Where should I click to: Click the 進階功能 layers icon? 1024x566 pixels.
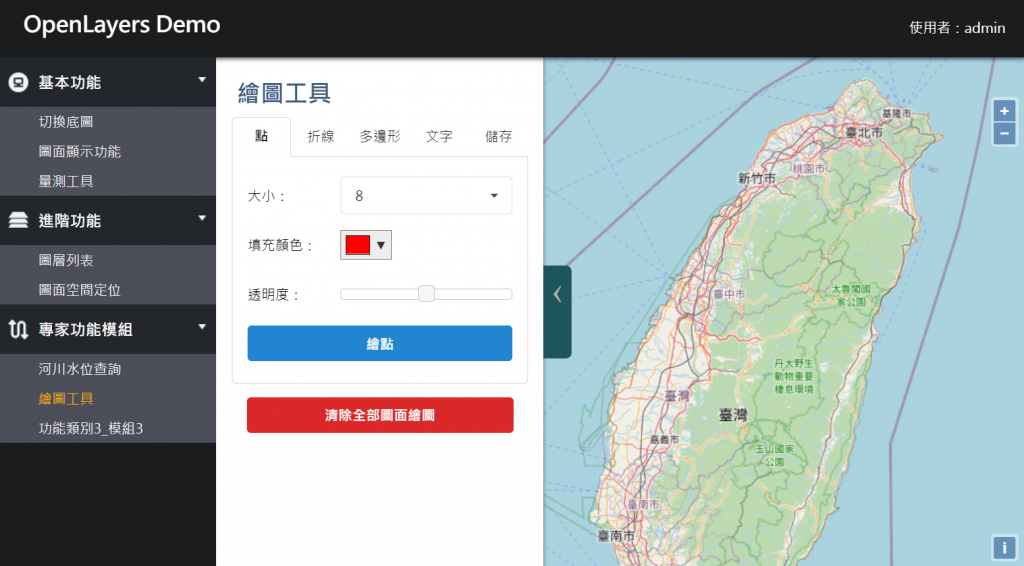[x=18, y=221]
